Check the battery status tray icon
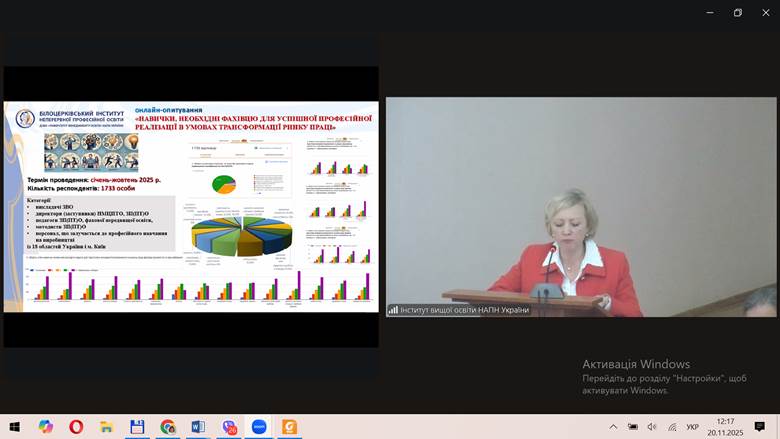This screenshot has height=439, width=780. (632, 427)
